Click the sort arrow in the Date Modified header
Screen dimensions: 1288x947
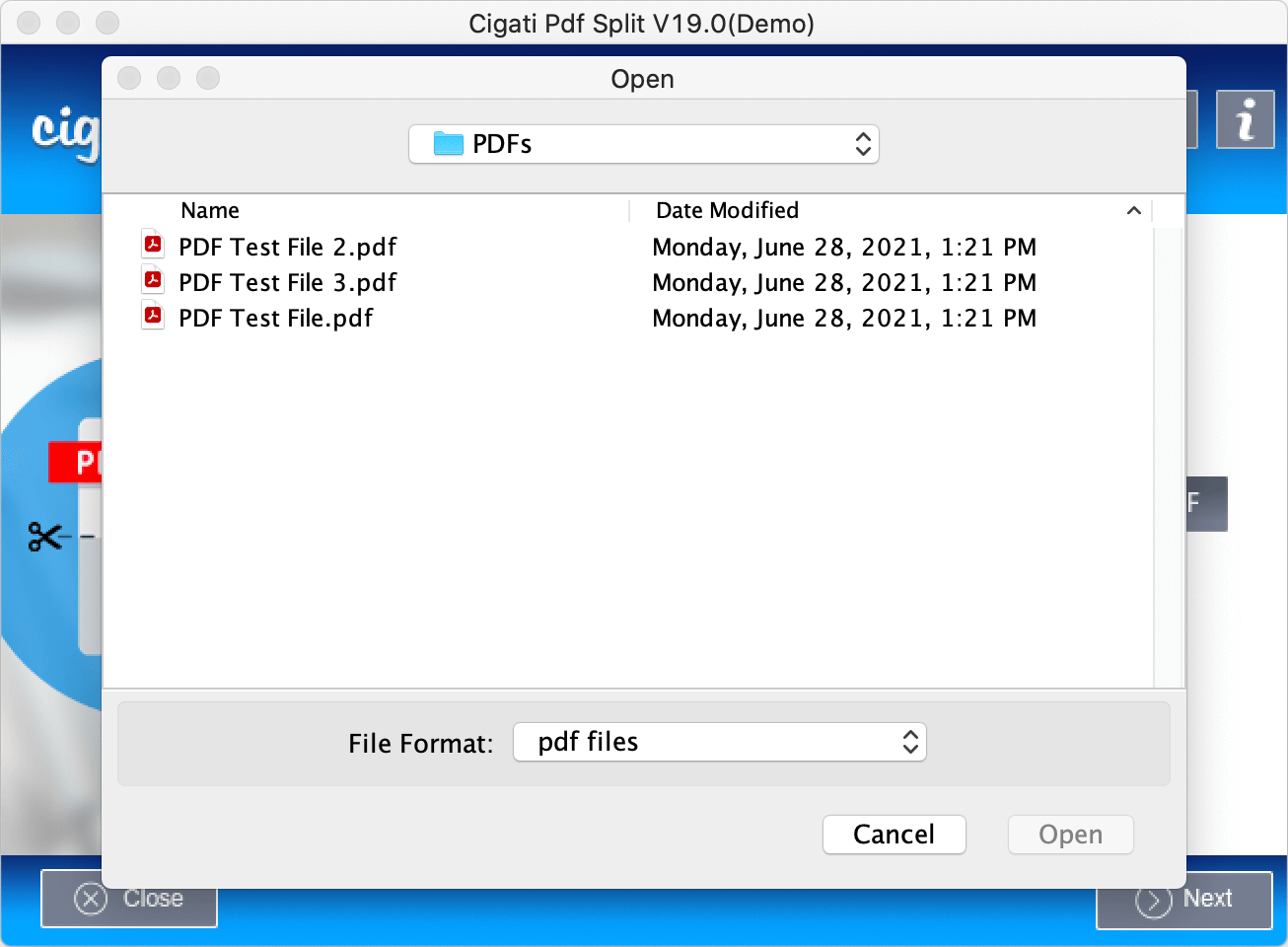[x=1134, y=210]
